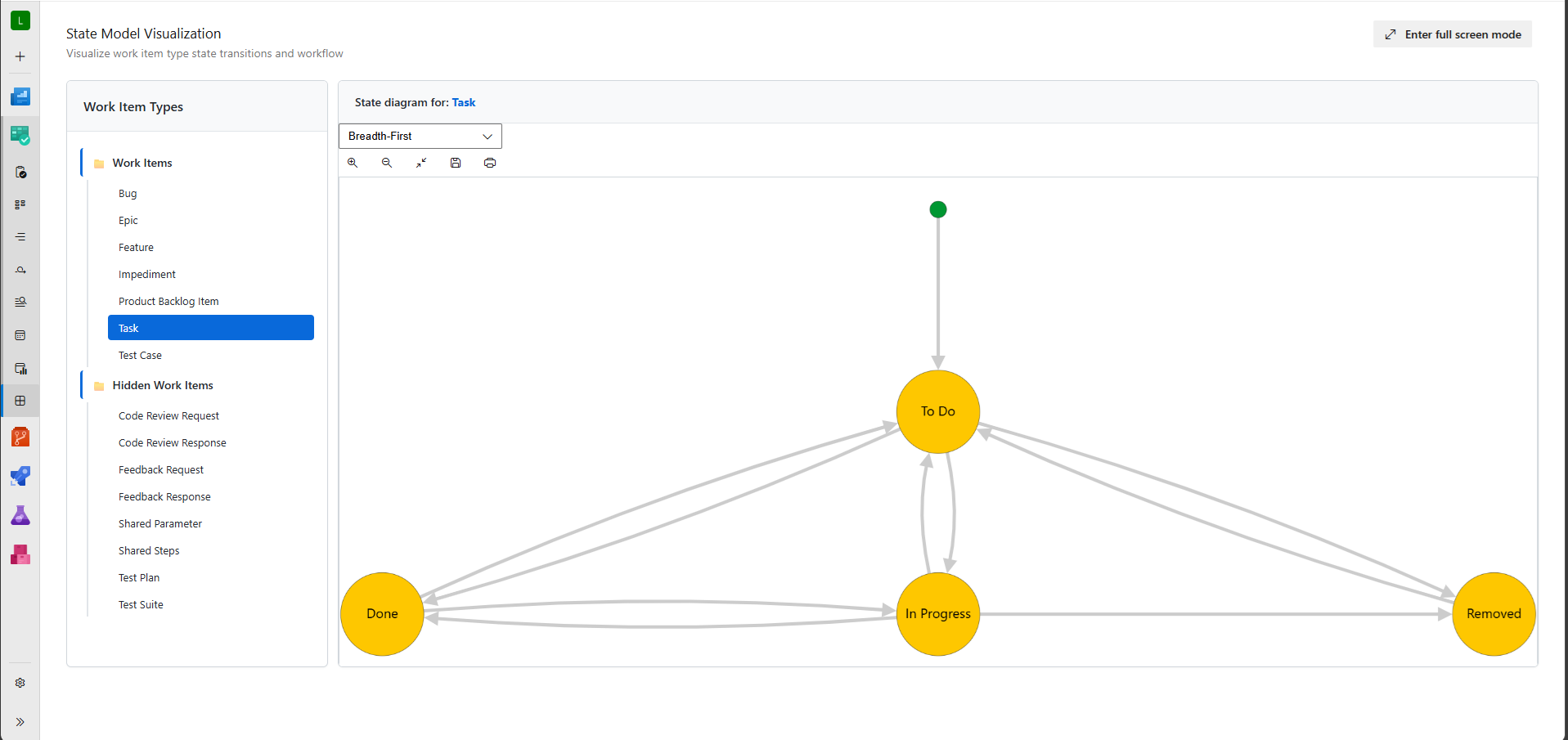Open Pipelines from the left sidebar
The height and width of the screenshot is (740, 1568).
pyautogui.click(x=20, y=477)
